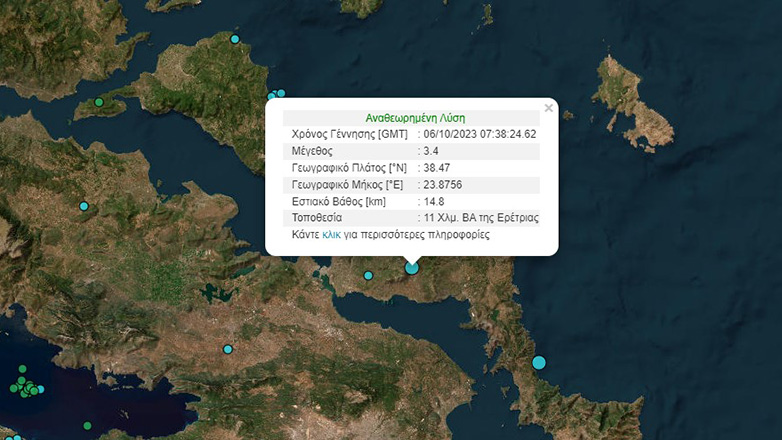Select the green marker on the western islet
The image size is (782, 440).
[99, 102]
